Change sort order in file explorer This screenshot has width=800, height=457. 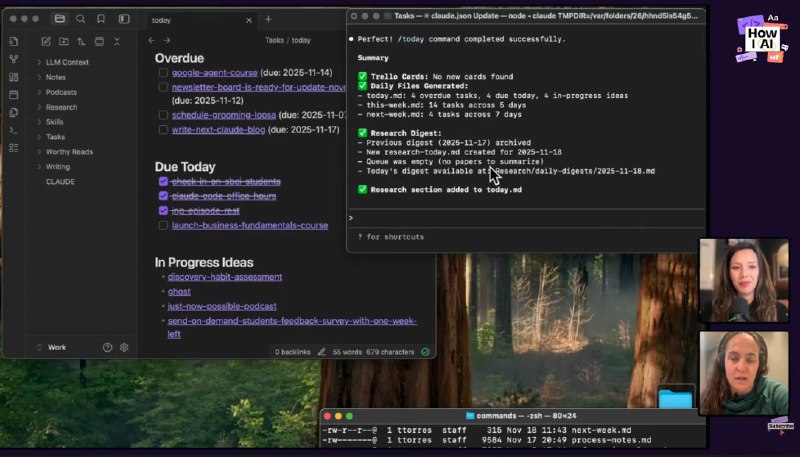click(81, 41)
